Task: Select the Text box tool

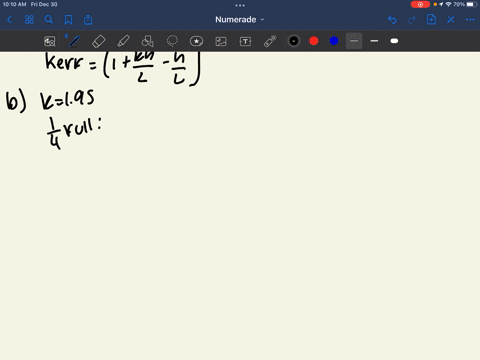Action: [245, 41]
